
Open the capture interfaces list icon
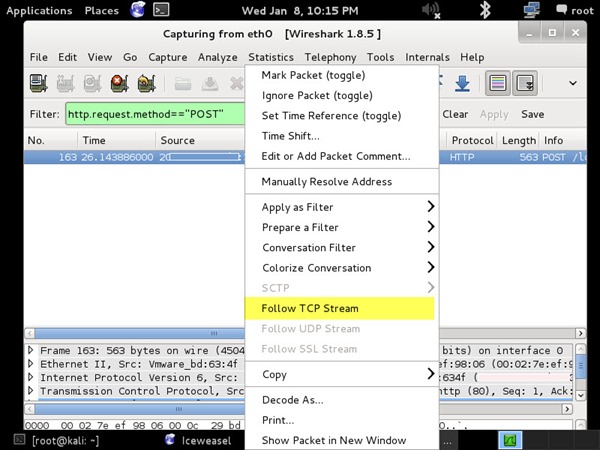pyautogui.click(x=38, y=83)
